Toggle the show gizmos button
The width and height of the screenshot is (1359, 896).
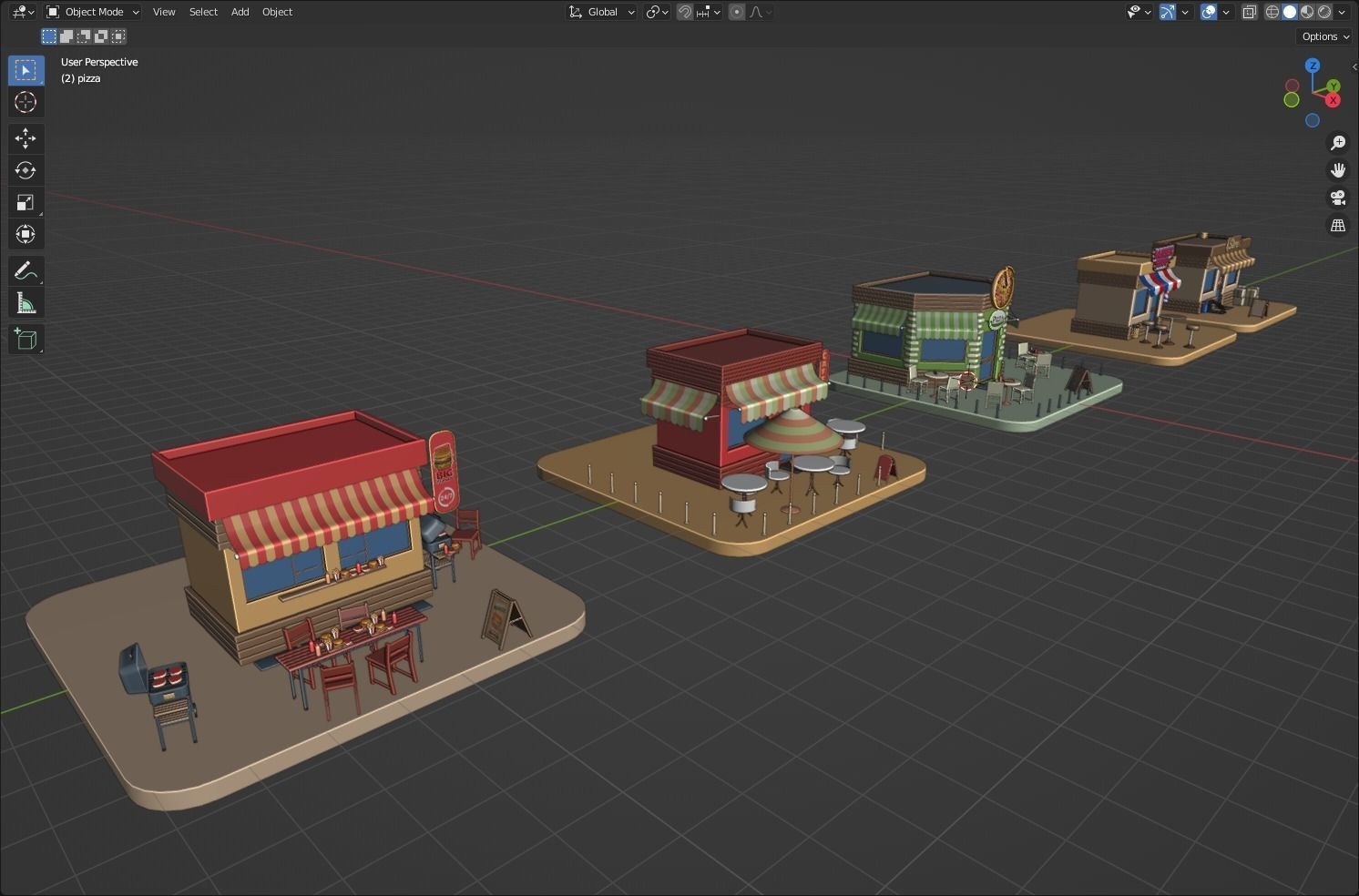coord(1167,12)
